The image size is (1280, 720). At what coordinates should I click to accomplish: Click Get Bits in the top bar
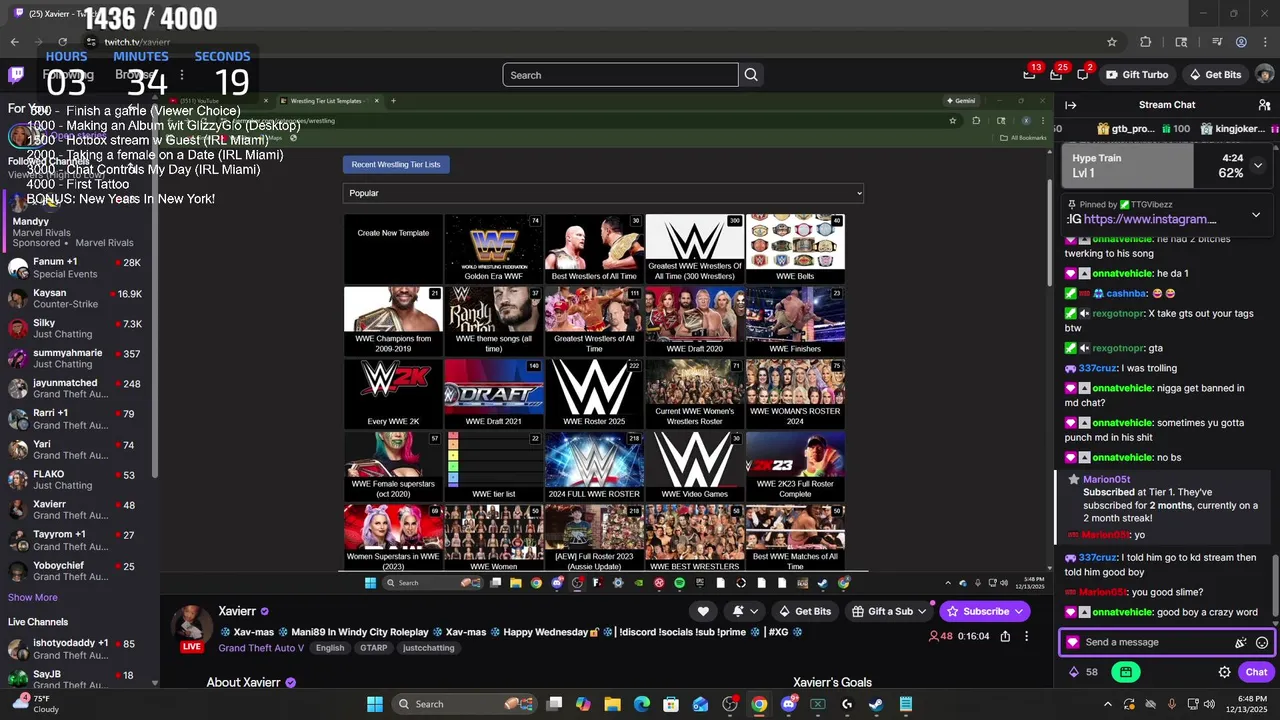(1214, 75)
